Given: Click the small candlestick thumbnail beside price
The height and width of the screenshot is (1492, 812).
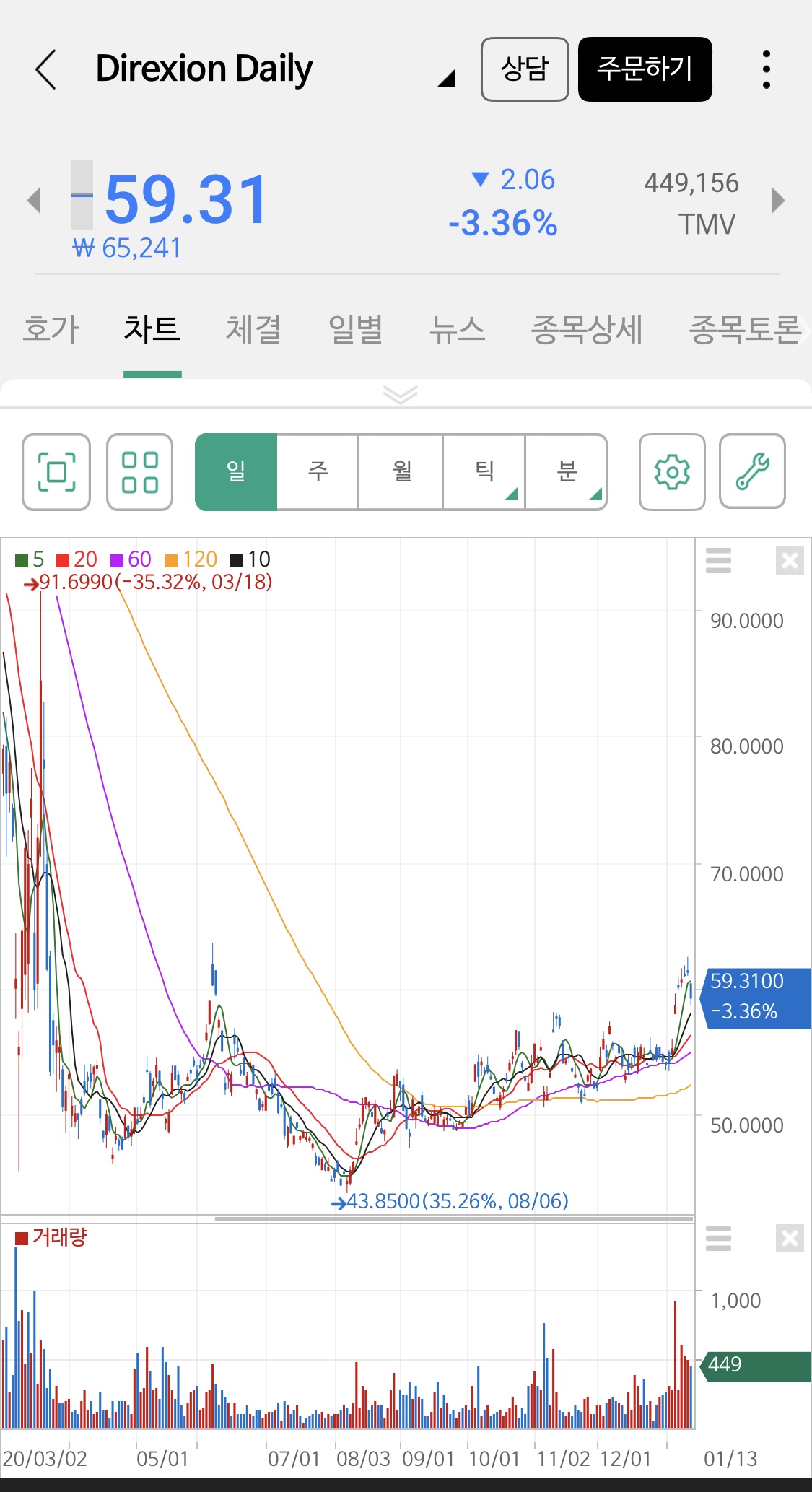Looking at the screenshot, I should click(82, 195).
